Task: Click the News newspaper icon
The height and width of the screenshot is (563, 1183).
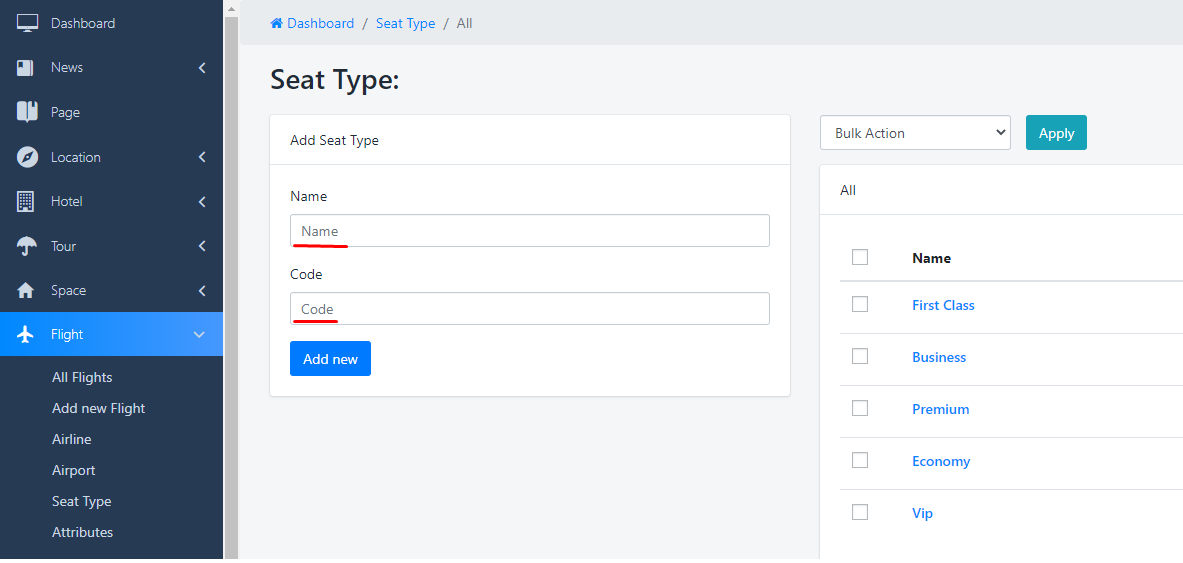Action: pyautogui.click(x=26, y=68)
